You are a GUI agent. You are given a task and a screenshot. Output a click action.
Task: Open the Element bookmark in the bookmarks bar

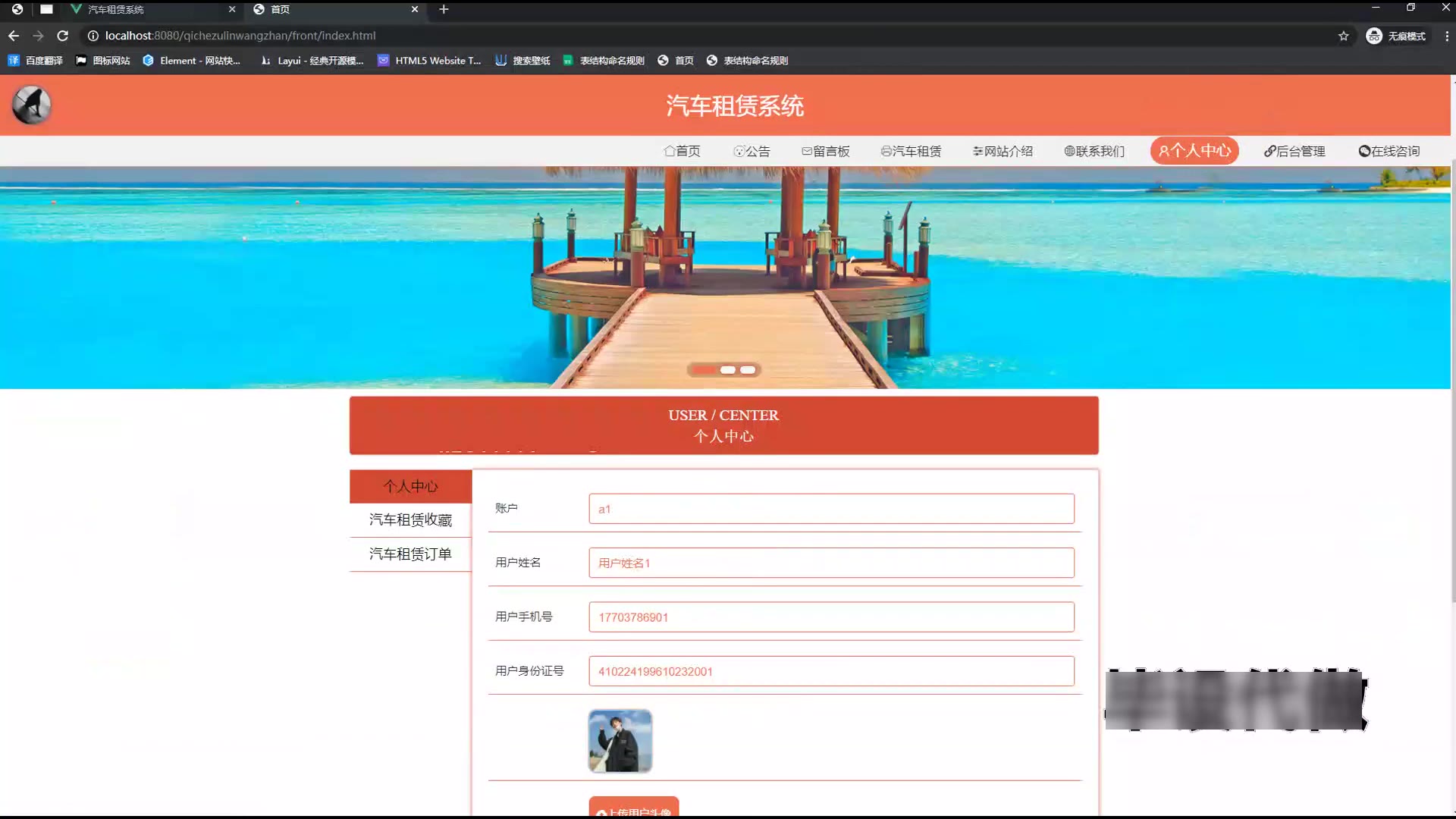click(191, 61)
